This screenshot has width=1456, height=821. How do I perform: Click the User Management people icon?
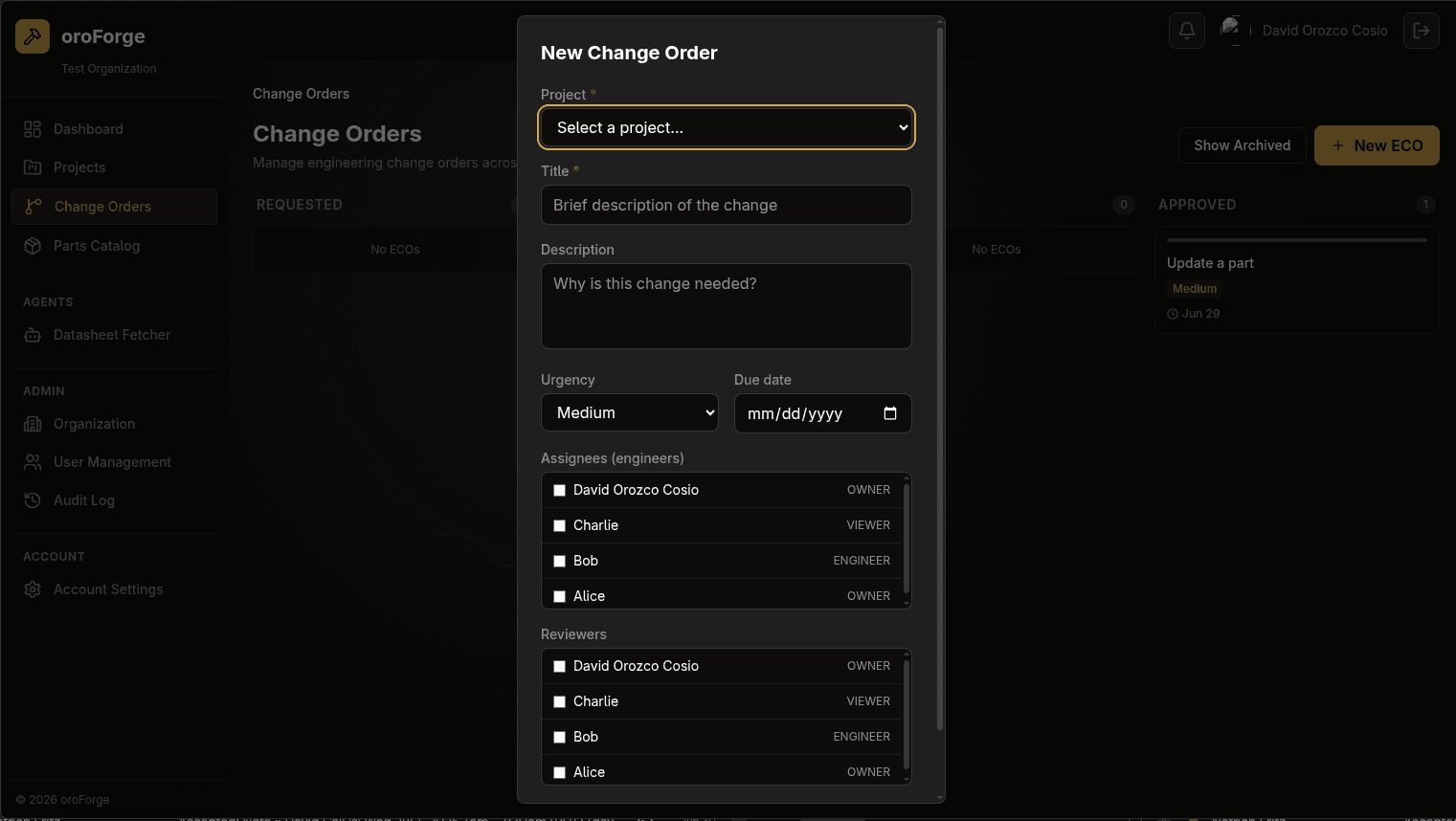click(33, 462)
